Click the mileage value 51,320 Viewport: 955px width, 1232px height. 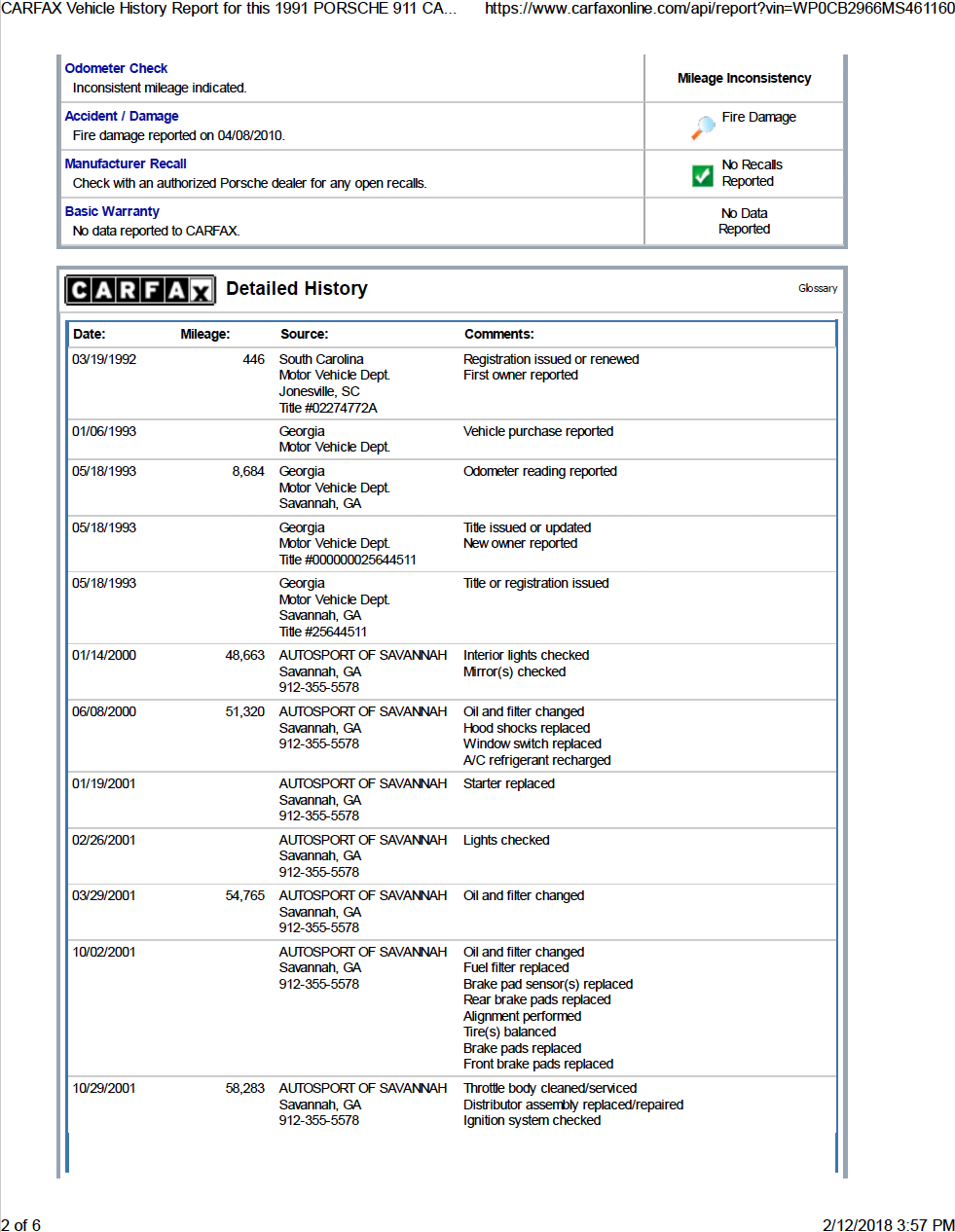(x=245, y=711)
